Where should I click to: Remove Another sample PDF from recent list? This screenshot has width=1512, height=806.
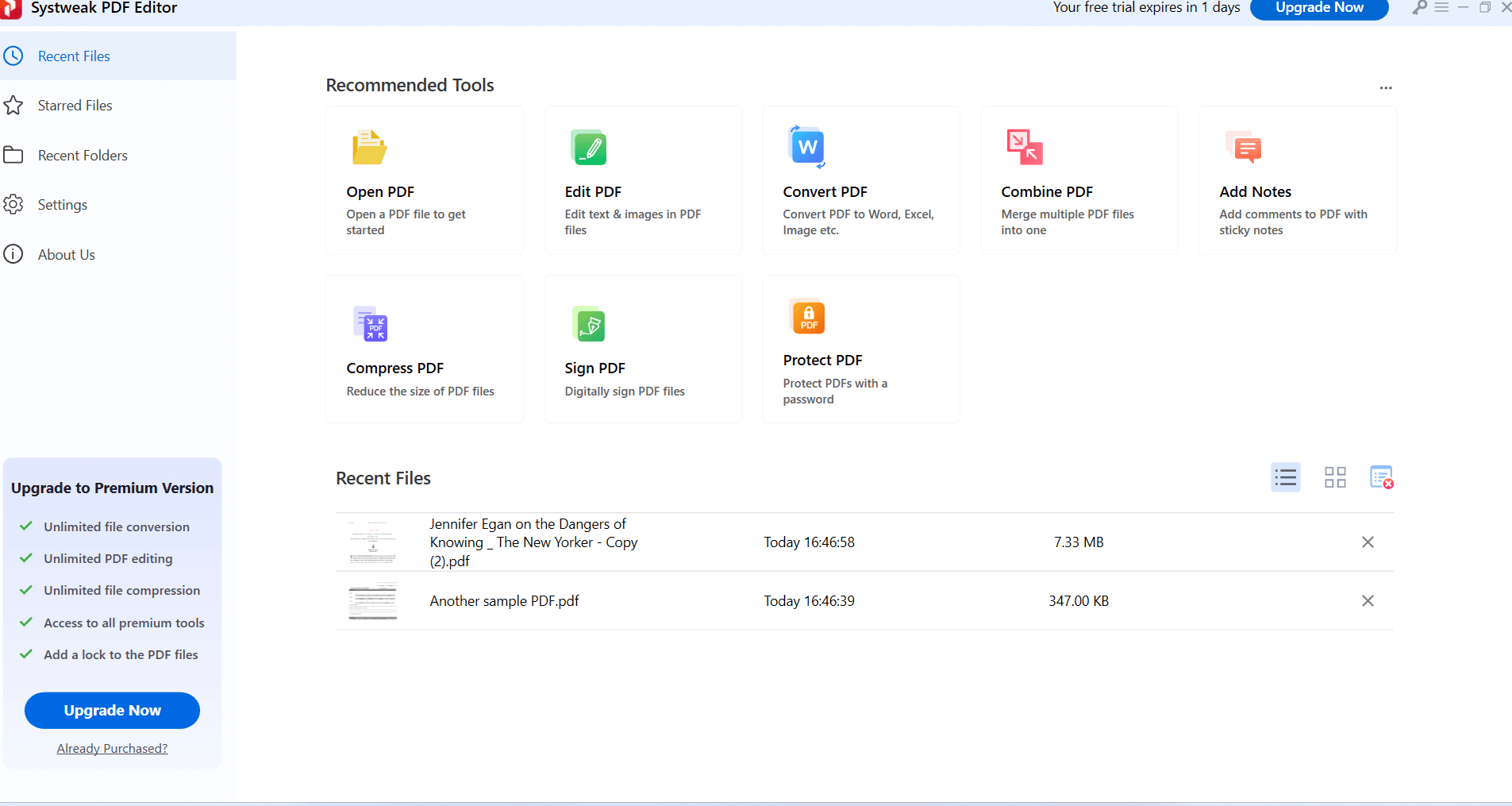[x=1368, y=601]
